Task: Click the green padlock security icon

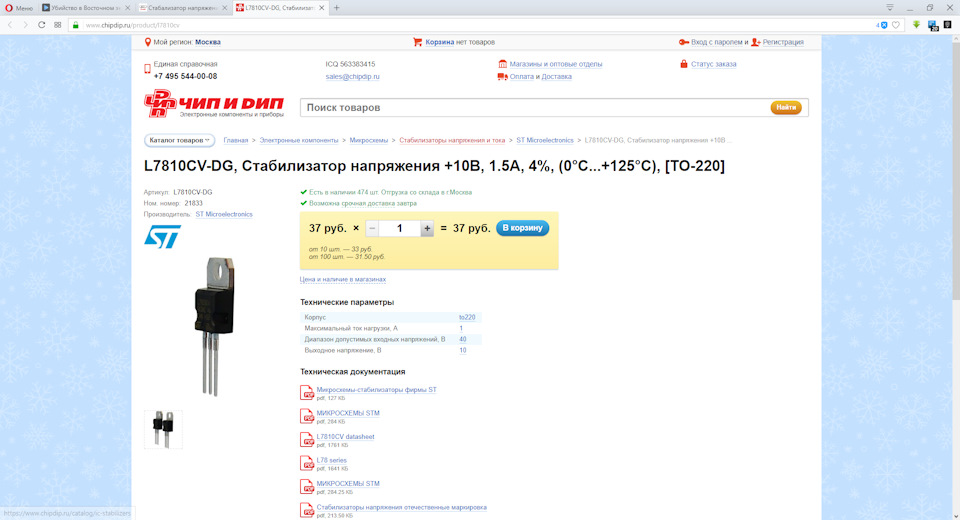Action: pos(76,25)
